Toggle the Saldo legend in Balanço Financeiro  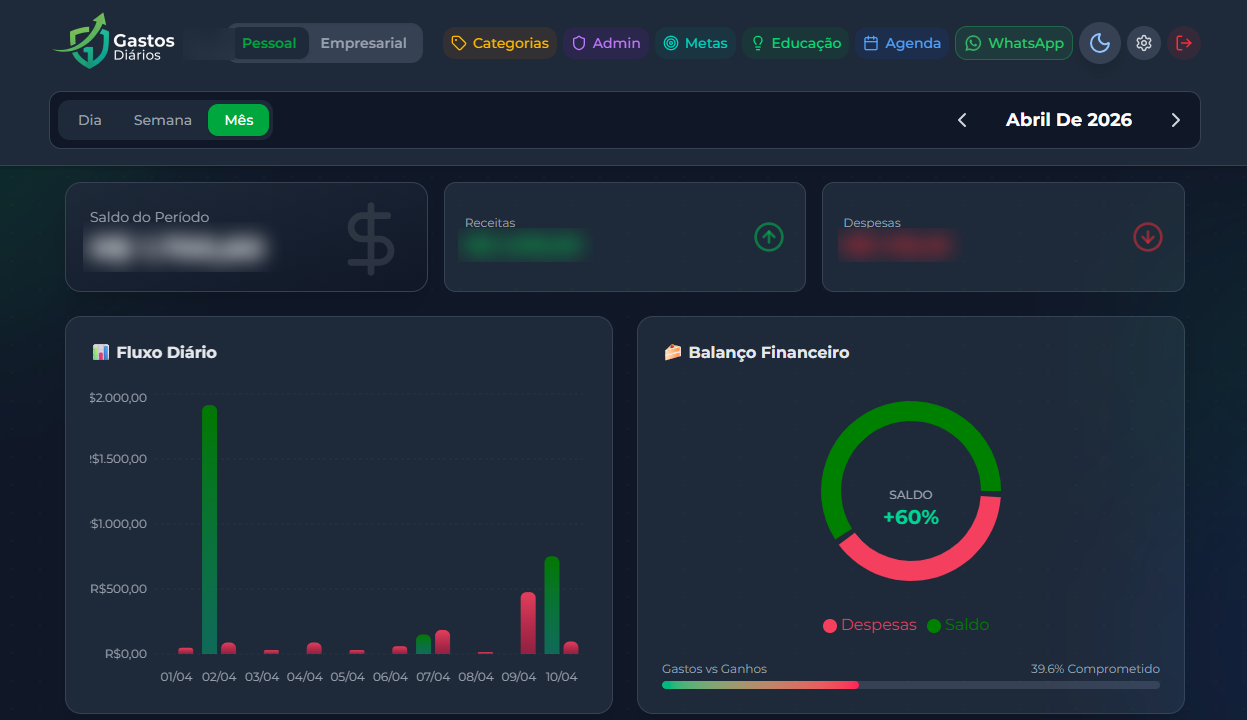(x=958, y=625)
